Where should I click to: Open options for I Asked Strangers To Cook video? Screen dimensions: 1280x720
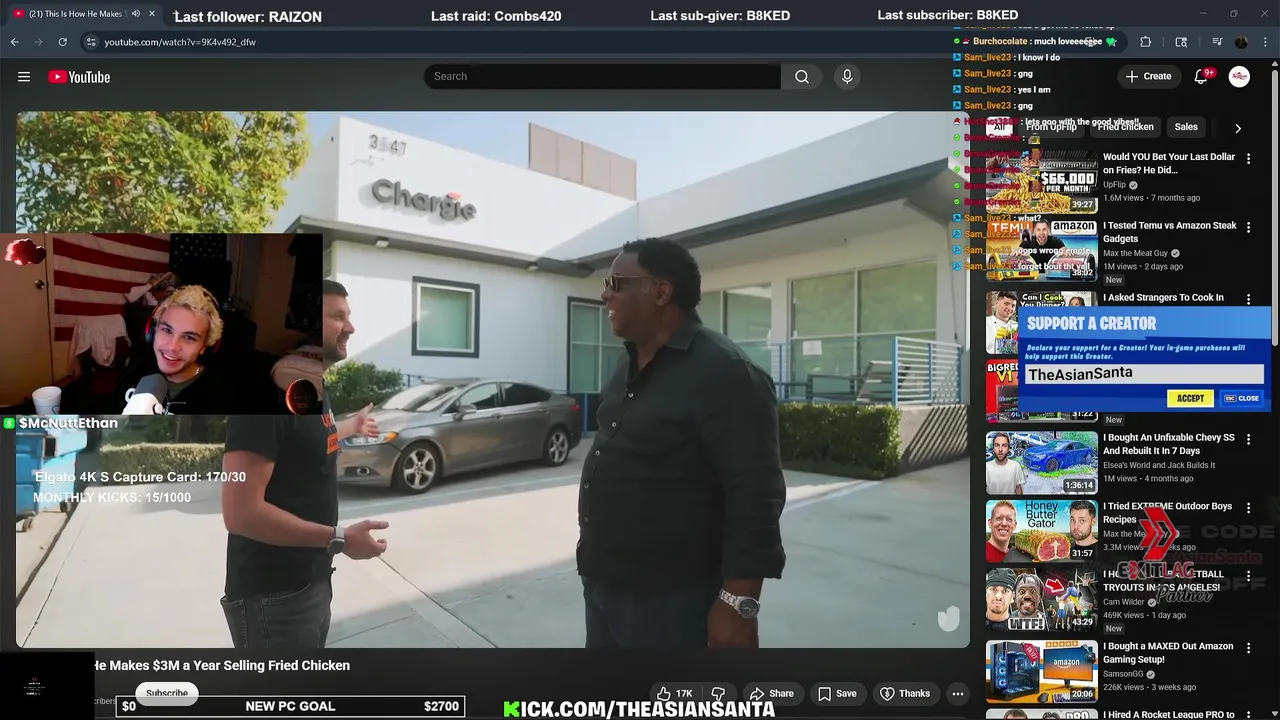point(1248,299)
